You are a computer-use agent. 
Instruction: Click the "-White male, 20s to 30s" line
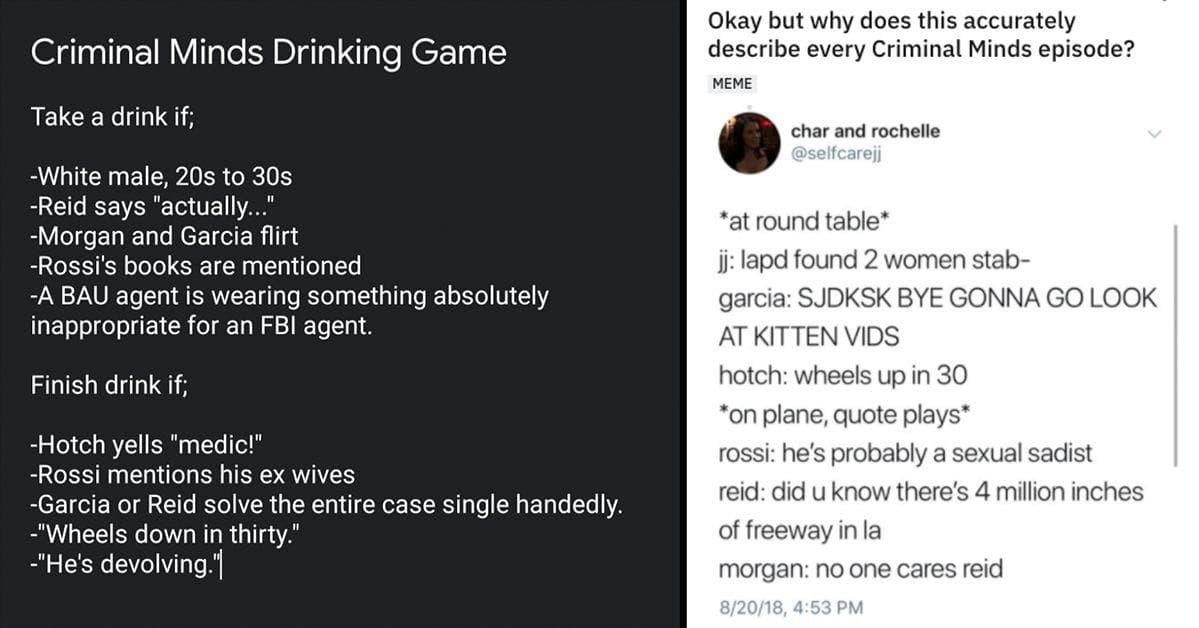[x=161, y=177]
